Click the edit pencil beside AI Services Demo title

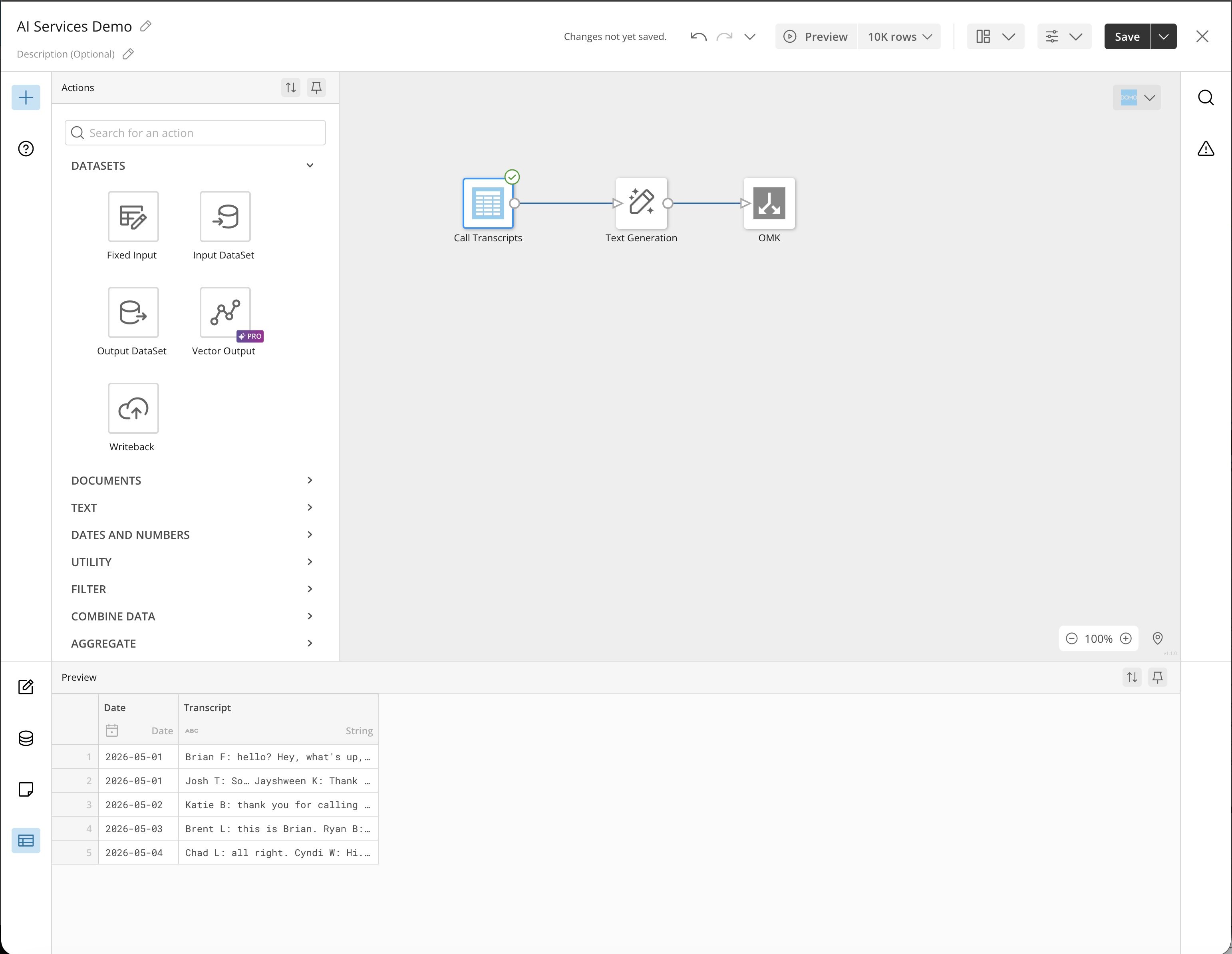[145, 26]
